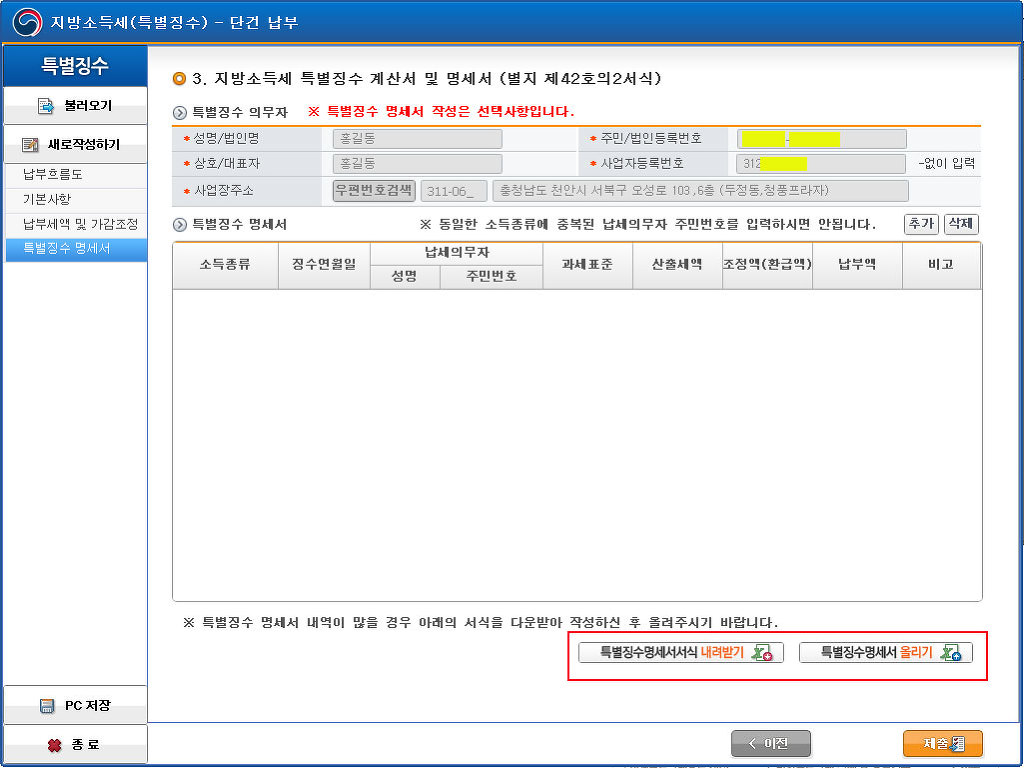Click 삭제 to delete a row
The height and width of the screenshot is (768, 1024).
pyautogui.click(x=960, y=224)
